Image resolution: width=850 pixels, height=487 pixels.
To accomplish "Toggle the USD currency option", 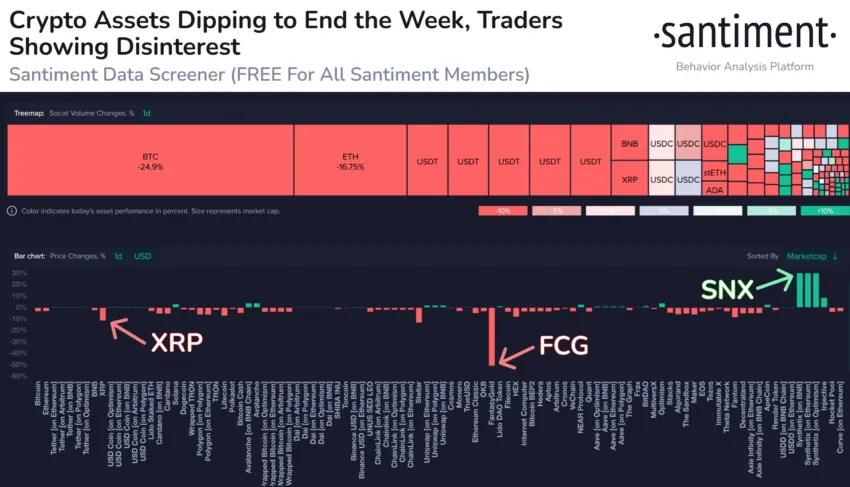I will [143, 256].
